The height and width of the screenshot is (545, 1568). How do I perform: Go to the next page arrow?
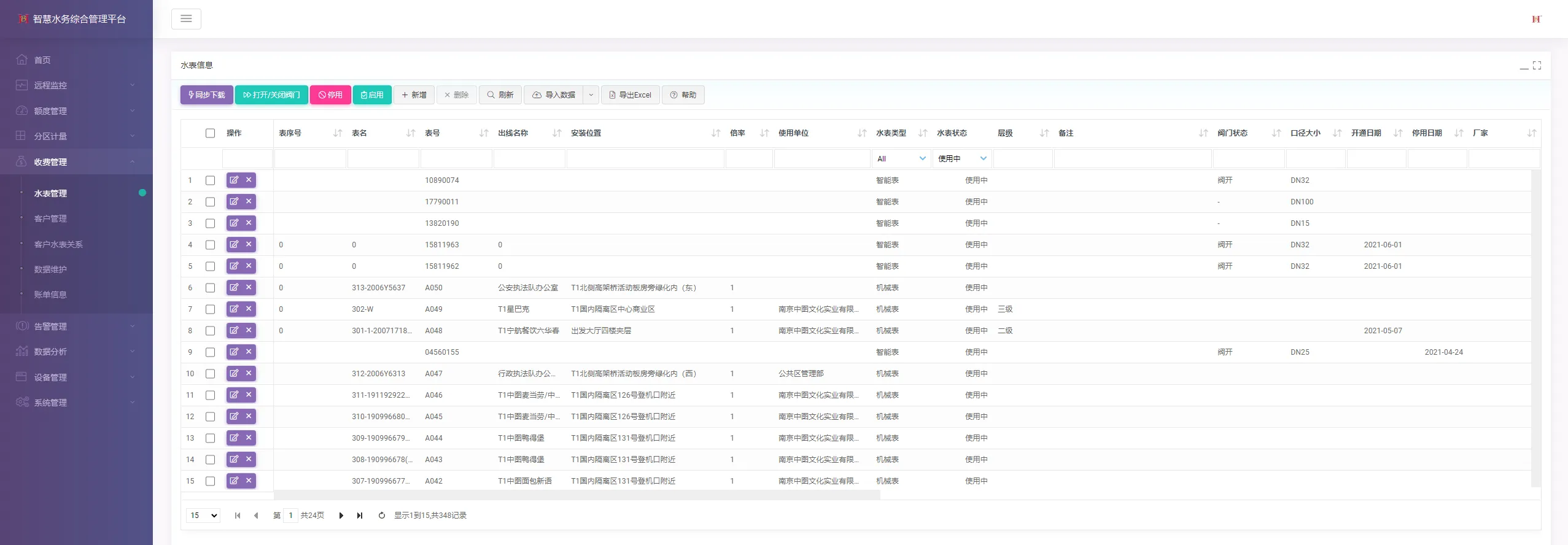341,516
